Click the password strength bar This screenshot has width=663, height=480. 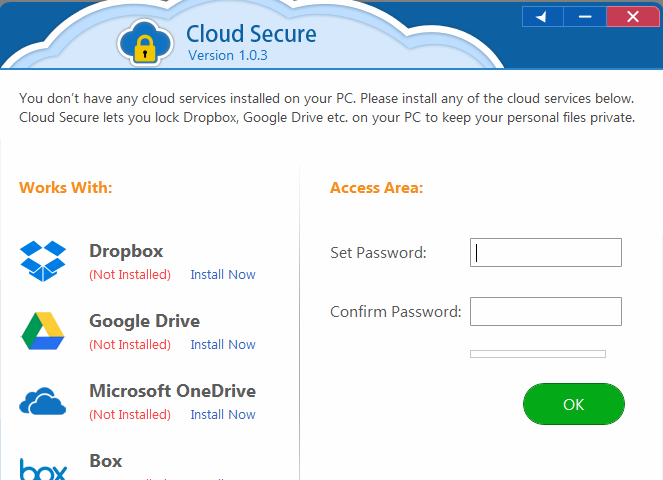point(537,354)
